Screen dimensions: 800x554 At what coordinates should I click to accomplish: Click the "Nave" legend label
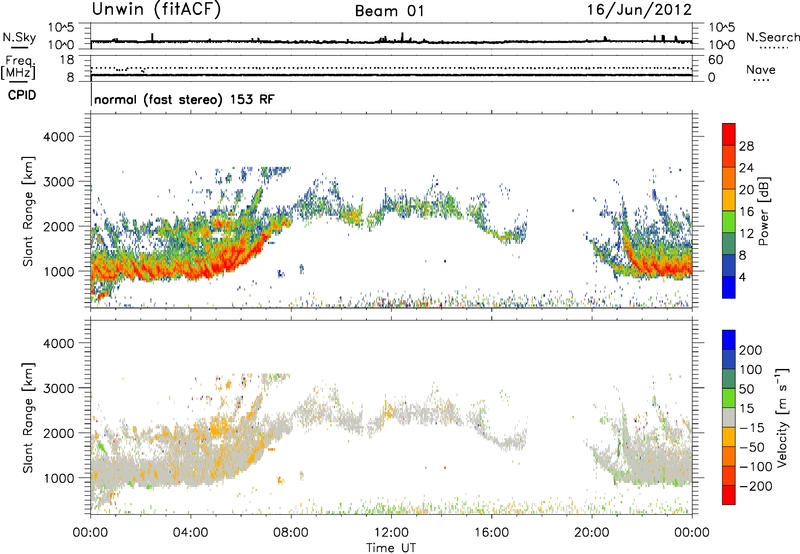coord(761,70)
